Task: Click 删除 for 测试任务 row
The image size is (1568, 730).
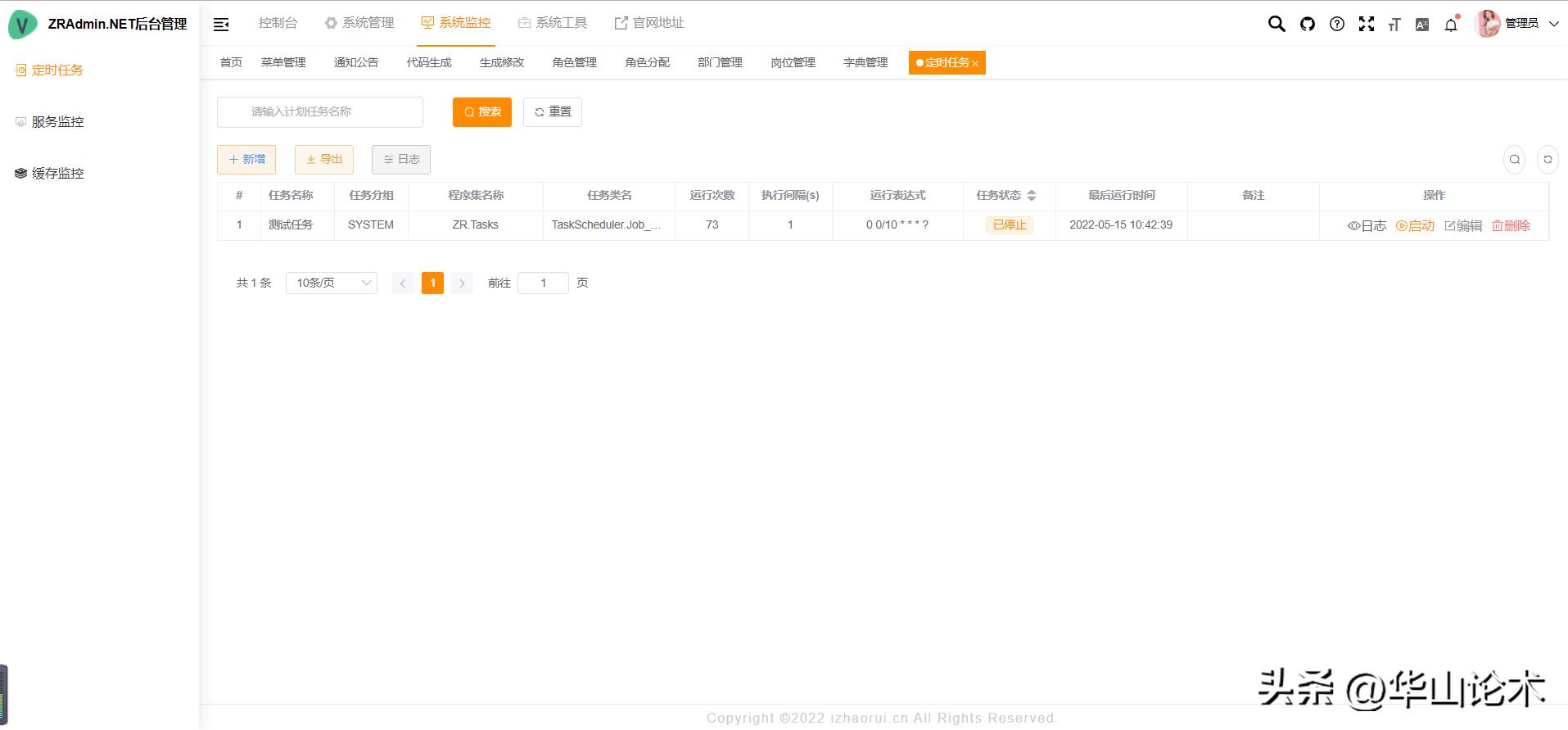Action: point(1511,226)
